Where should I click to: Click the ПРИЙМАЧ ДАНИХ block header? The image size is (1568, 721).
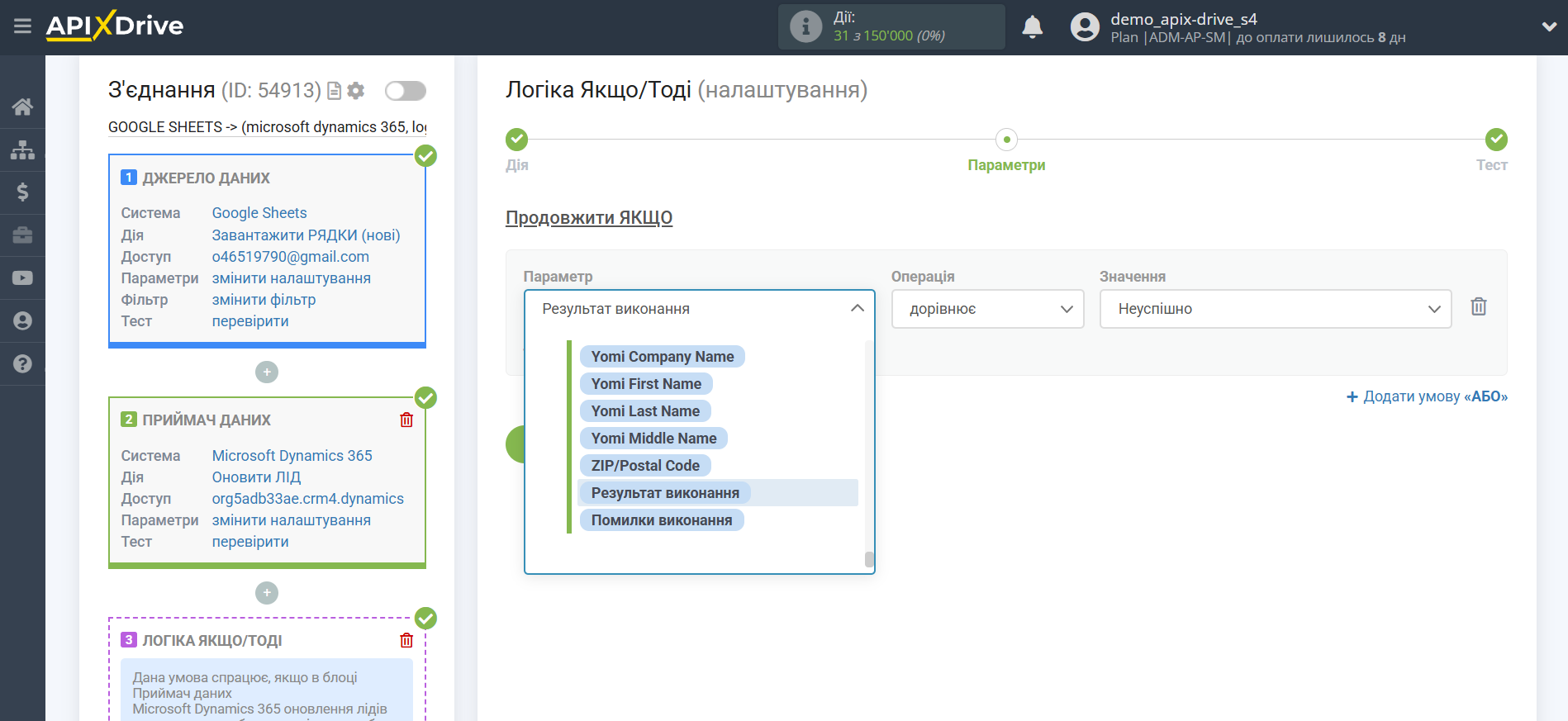coord(207,420)
